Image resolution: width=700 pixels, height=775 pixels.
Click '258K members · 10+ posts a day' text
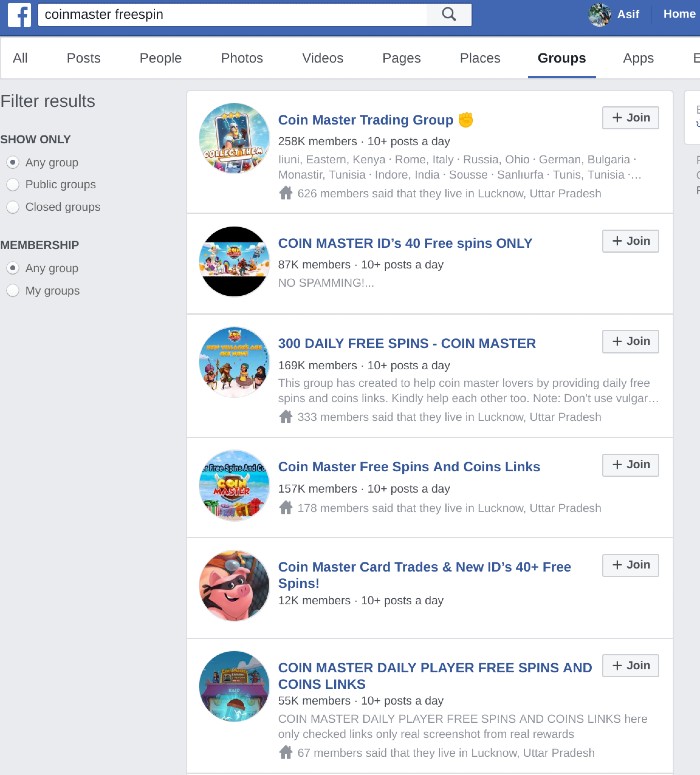pyautogui.click(x=364, y=141)
